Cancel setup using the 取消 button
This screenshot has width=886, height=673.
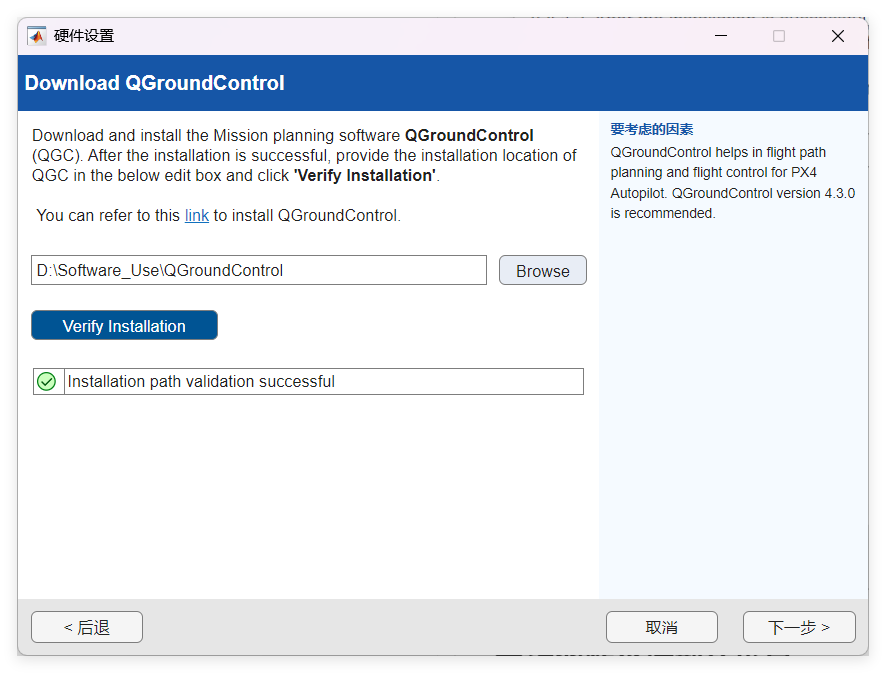661,627
